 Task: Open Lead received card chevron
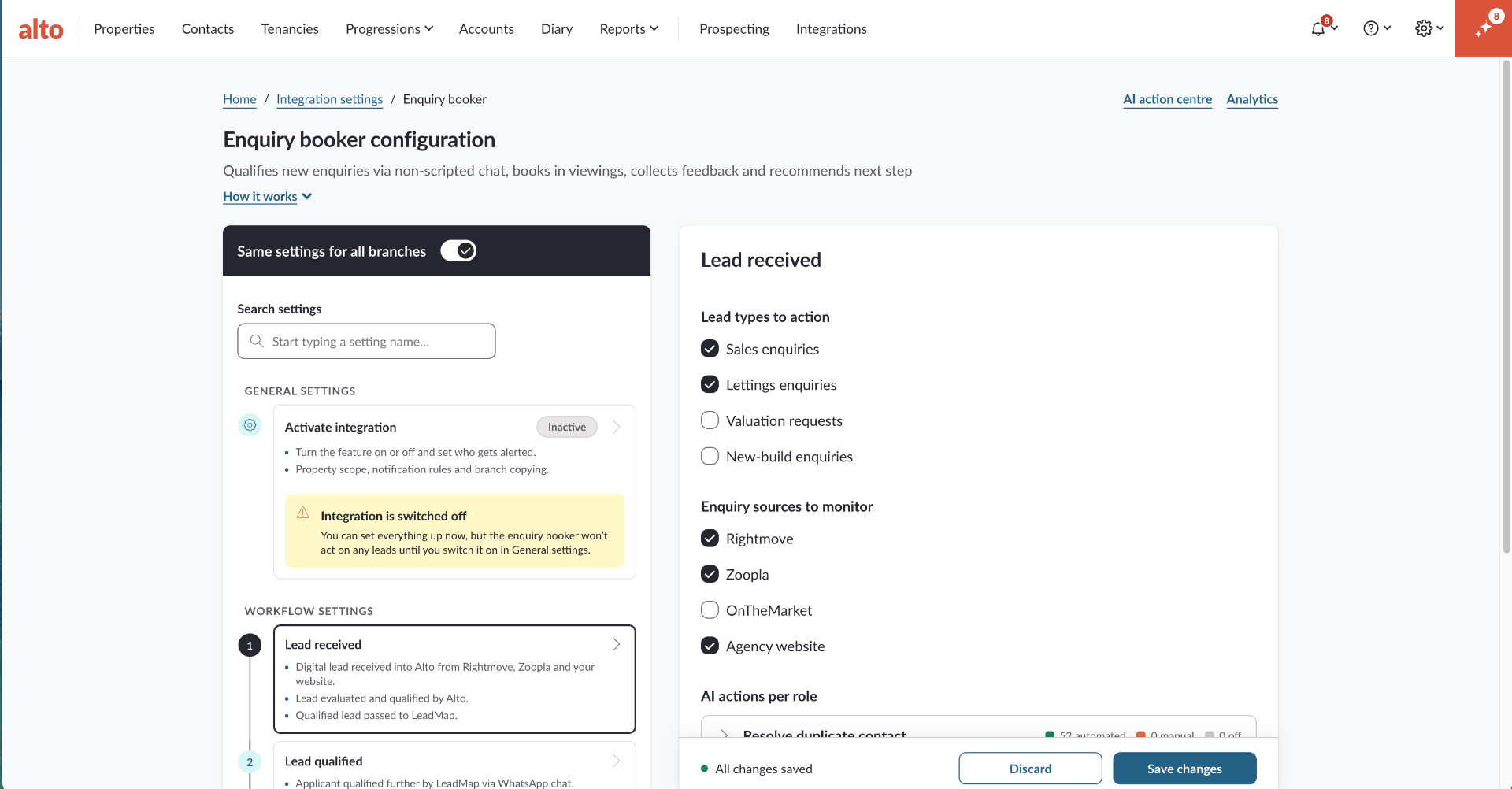617,644
